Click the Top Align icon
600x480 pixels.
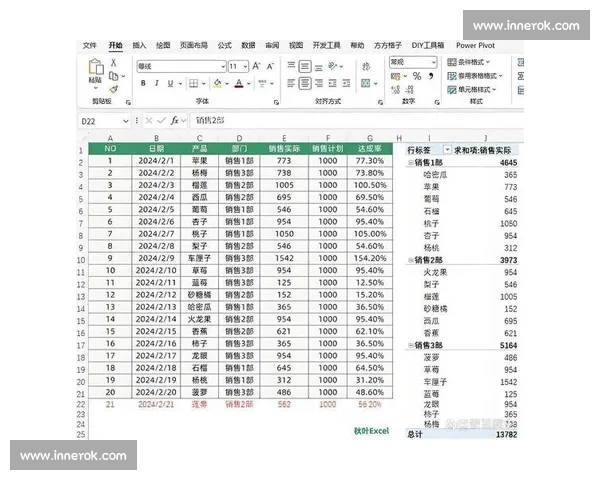click(x=291, y=66)
